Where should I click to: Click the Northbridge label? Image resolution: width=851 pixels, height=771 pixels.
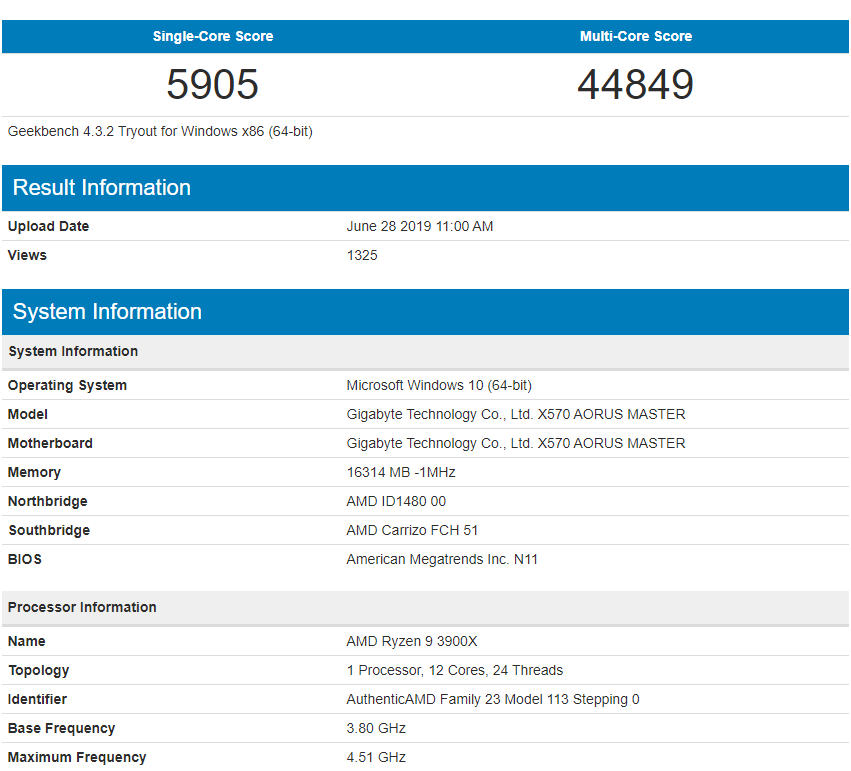(48, 501)
